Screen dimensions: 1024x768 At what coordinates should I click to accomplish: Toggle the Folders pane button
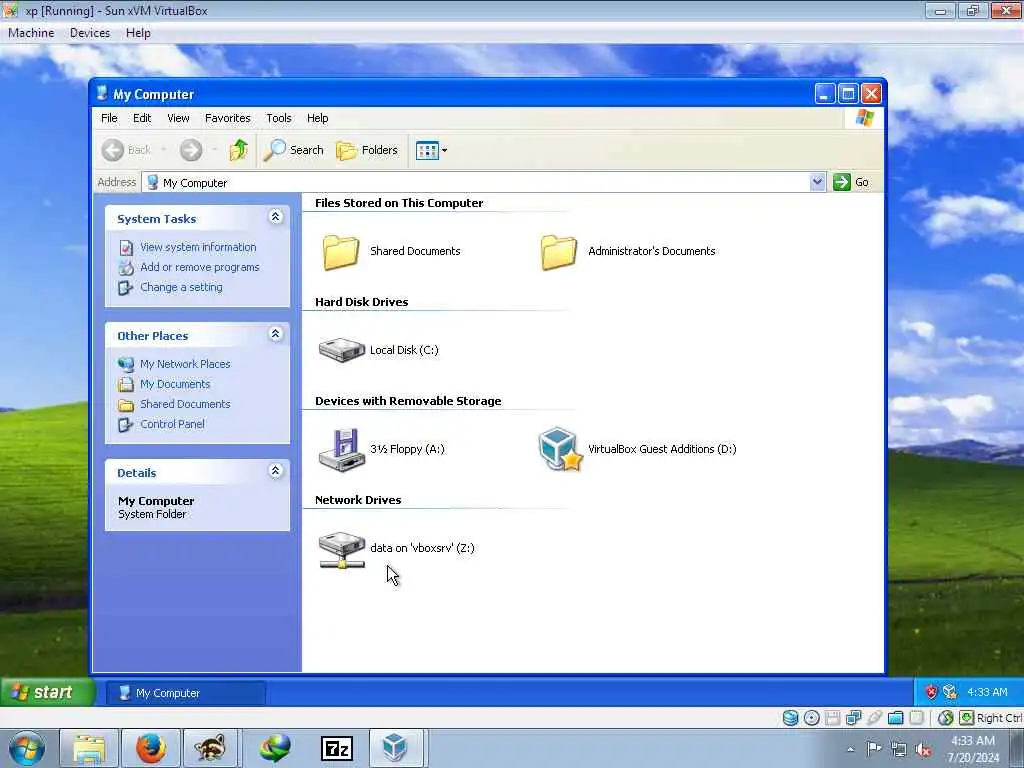click(367, 150)
